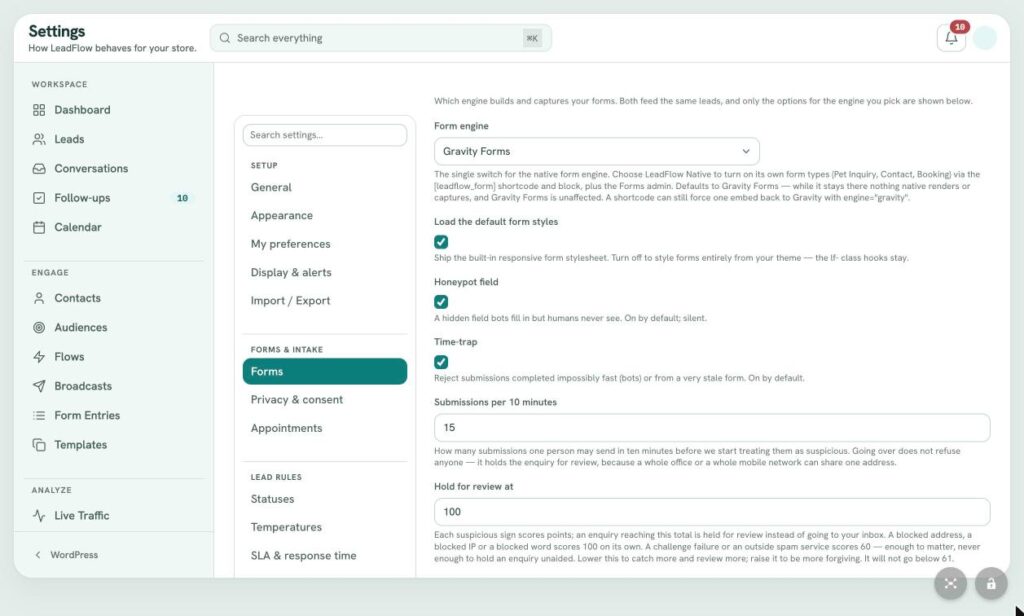Click the ENGAGE sidebar heading

point(50,272)
